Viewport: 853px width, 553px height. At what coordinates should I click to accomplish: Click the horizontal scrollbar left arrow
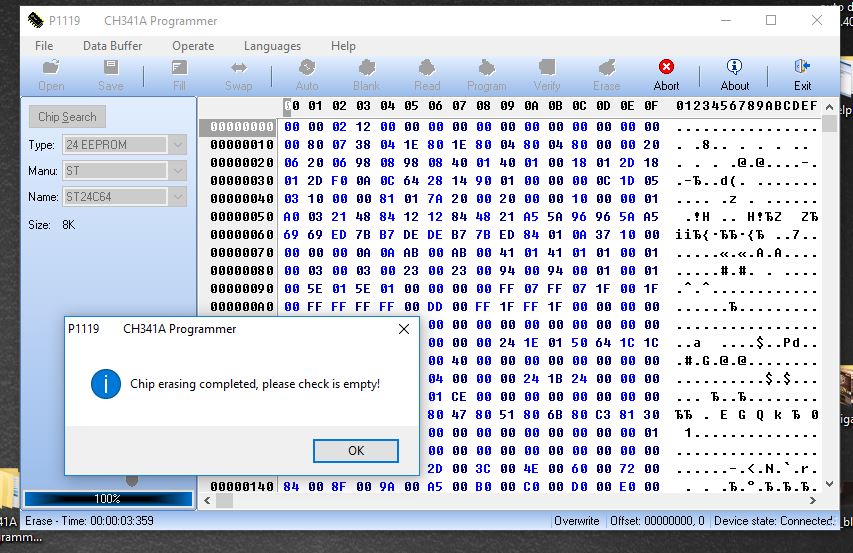pos(207,501)
